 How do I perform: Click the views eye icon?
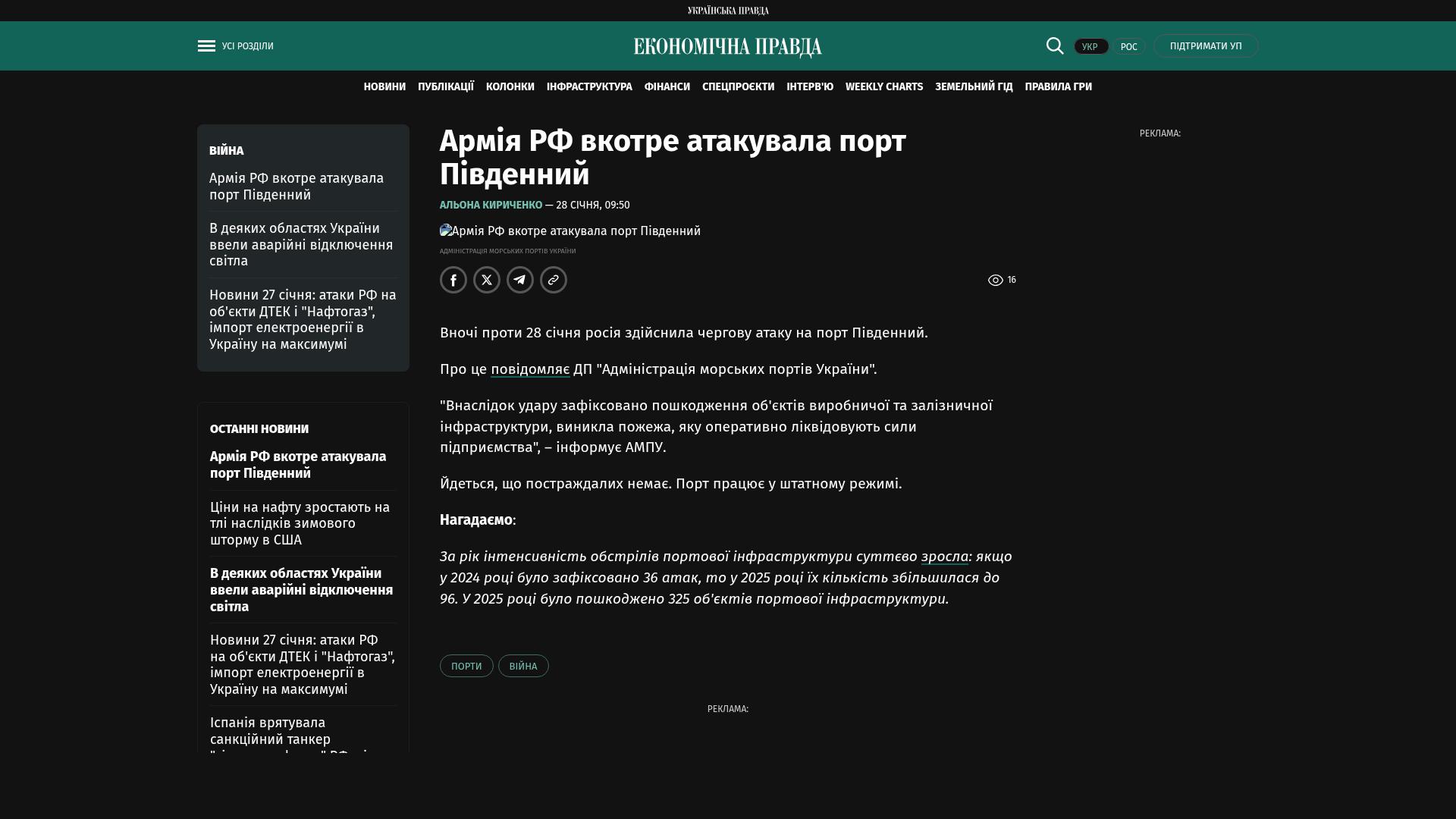[996, 281]
